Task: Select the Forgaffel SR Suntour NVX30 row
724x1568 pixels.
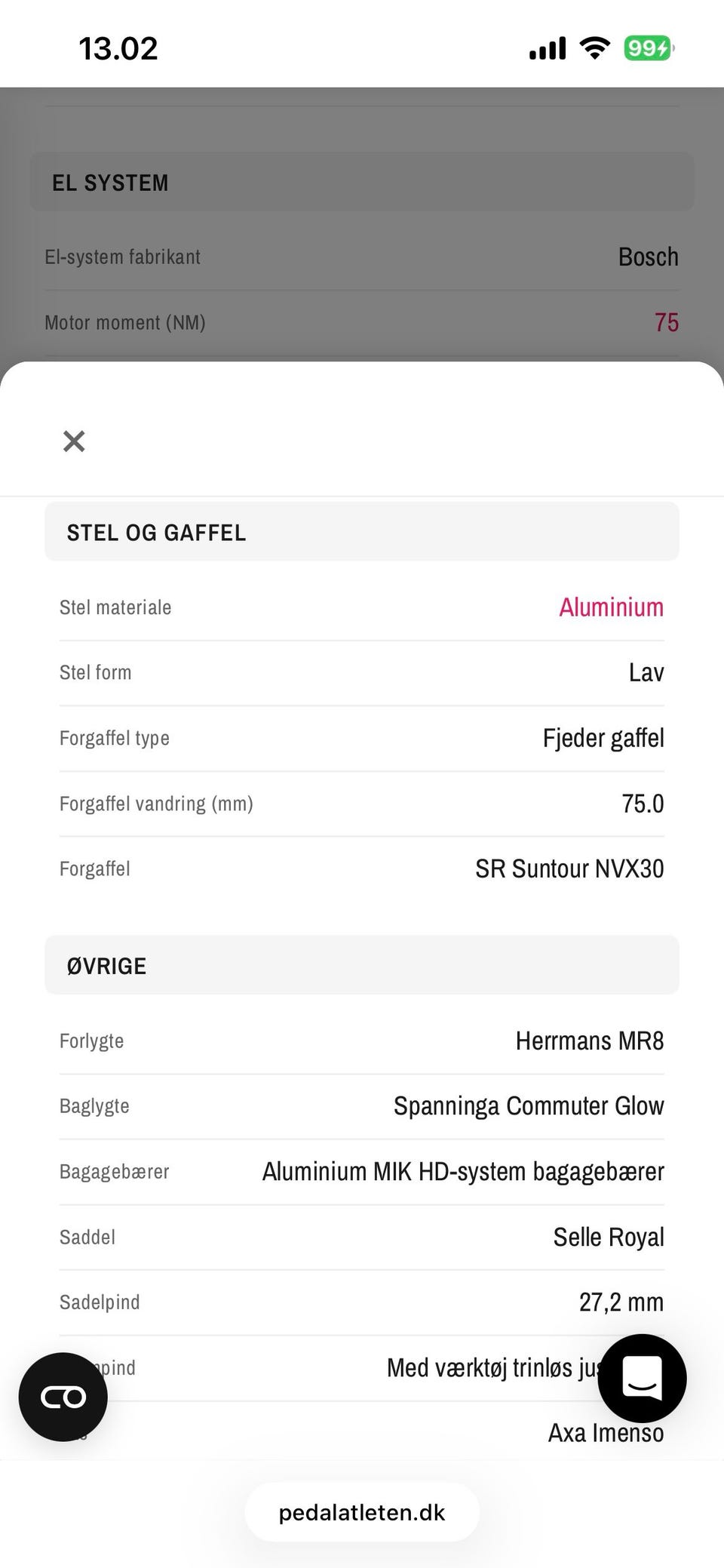Action: point(362,869)
